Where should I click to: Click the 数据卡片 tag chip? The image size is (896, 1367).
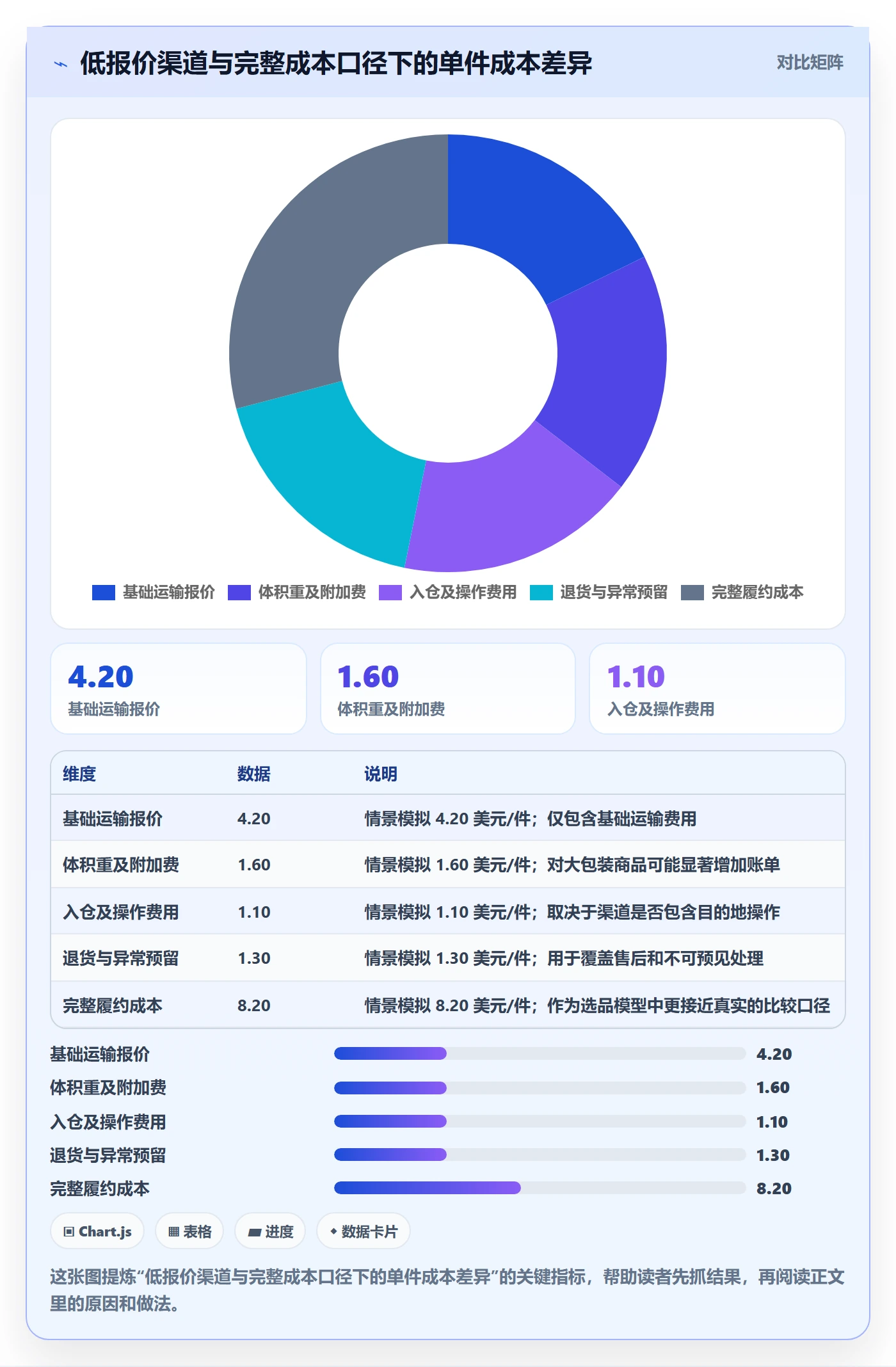[363, 1231]
